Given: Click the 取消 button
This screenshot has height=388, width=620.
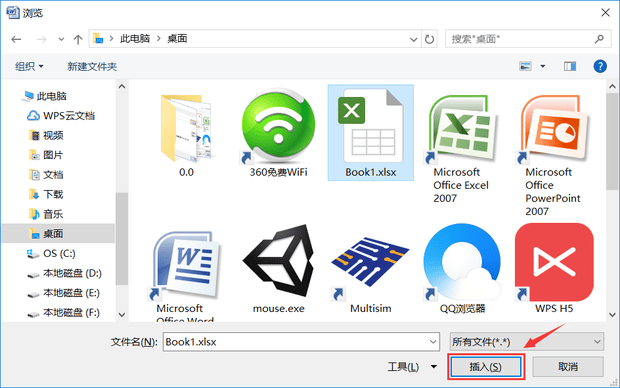Looking at the screenshot, I should pyautogui.click(x=568, y=367).
